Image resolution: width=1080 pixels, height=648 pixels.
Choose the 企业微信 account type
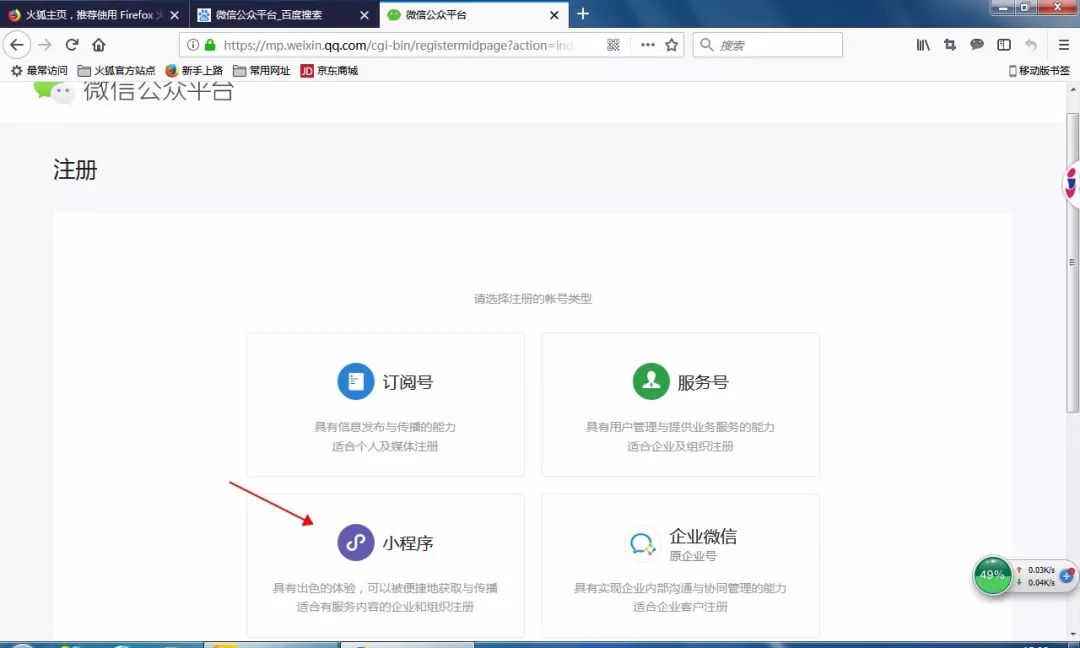pyautogui.click(x=681, y=565)
